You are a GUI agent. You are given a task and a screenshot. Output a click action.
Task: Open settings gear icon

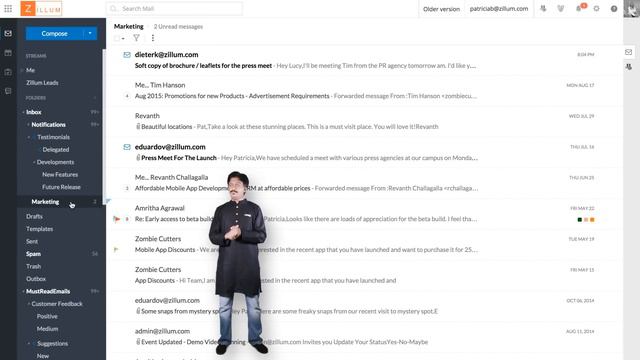click(596, 9)
